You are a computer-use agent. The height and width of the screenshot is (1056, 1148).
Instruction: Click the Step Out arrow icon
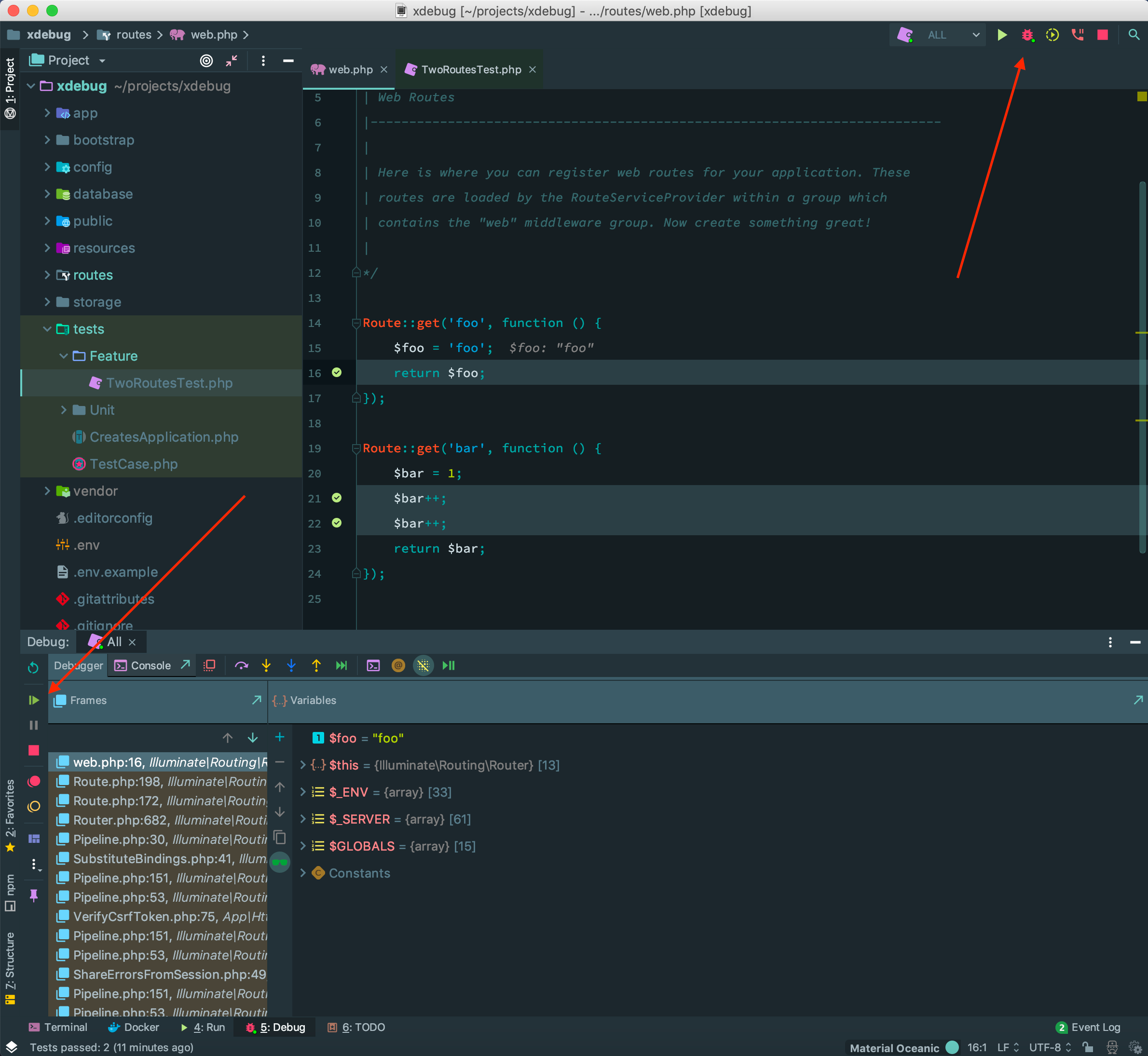coord(316,665)
